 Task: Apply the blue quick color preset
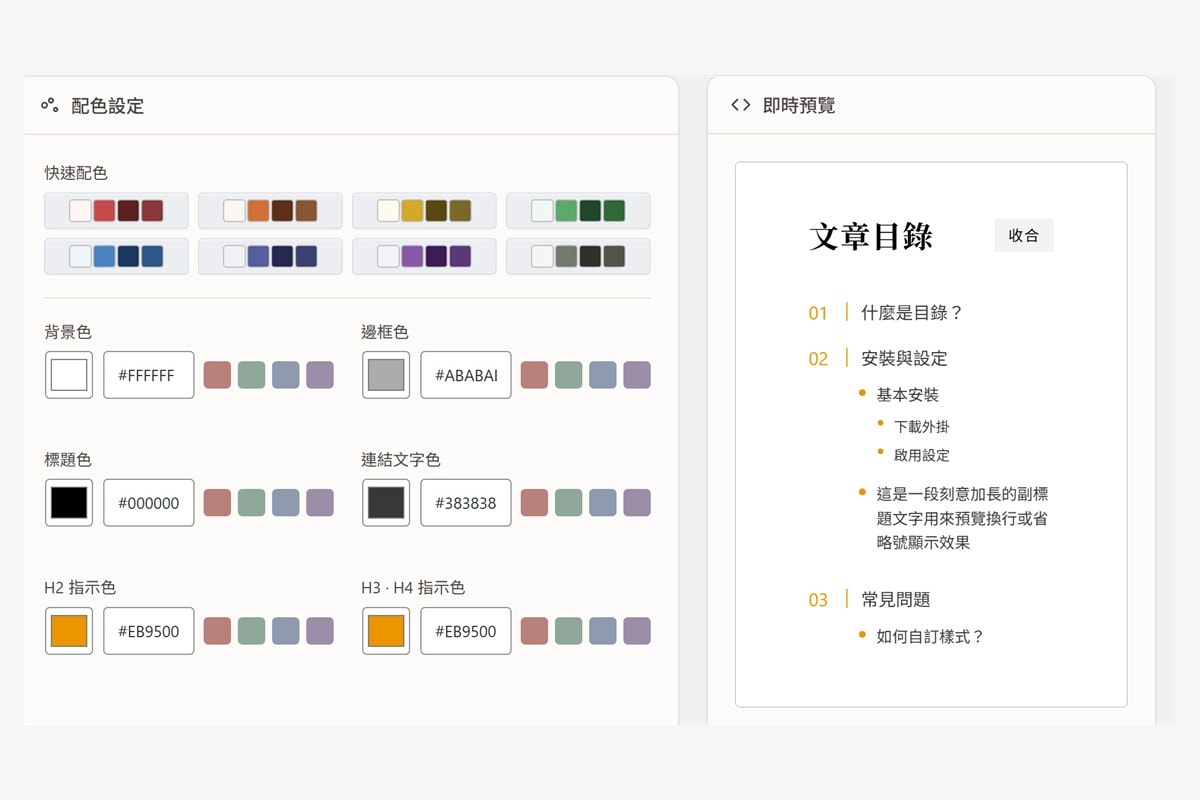116,256
